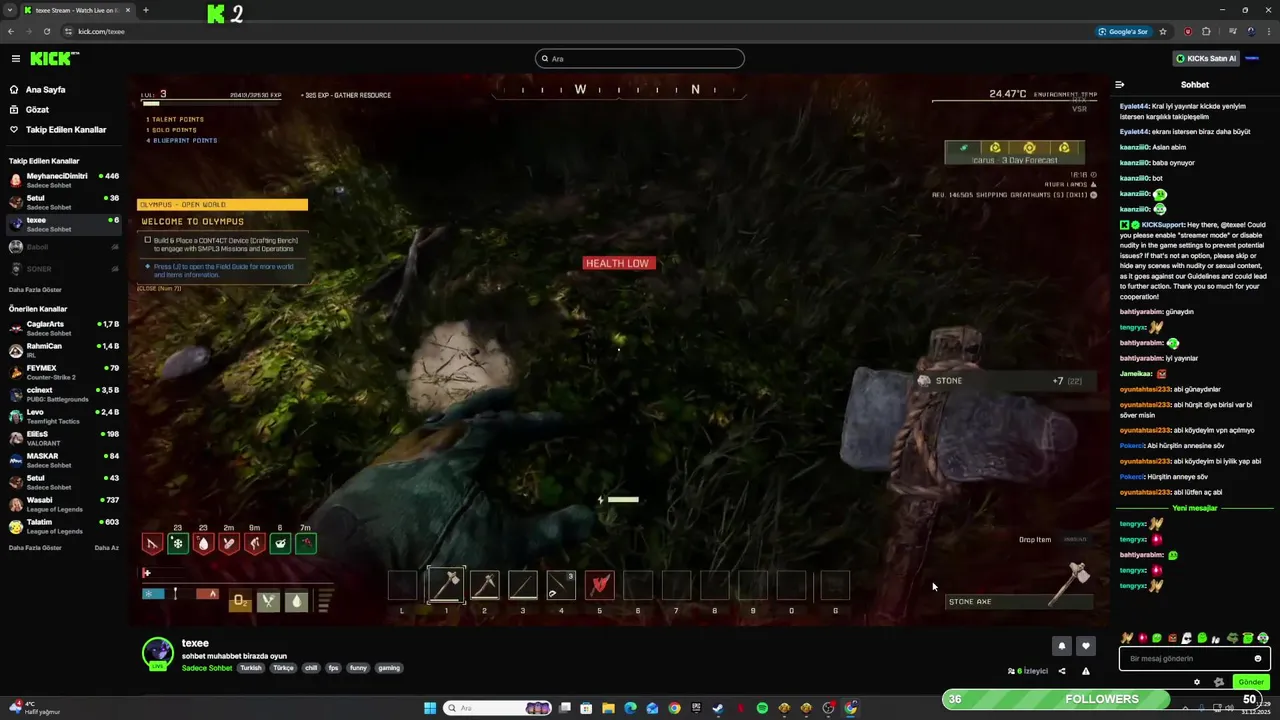Open RahmiCan IRL channel
1280x720 pixels.
pos(64,350)
